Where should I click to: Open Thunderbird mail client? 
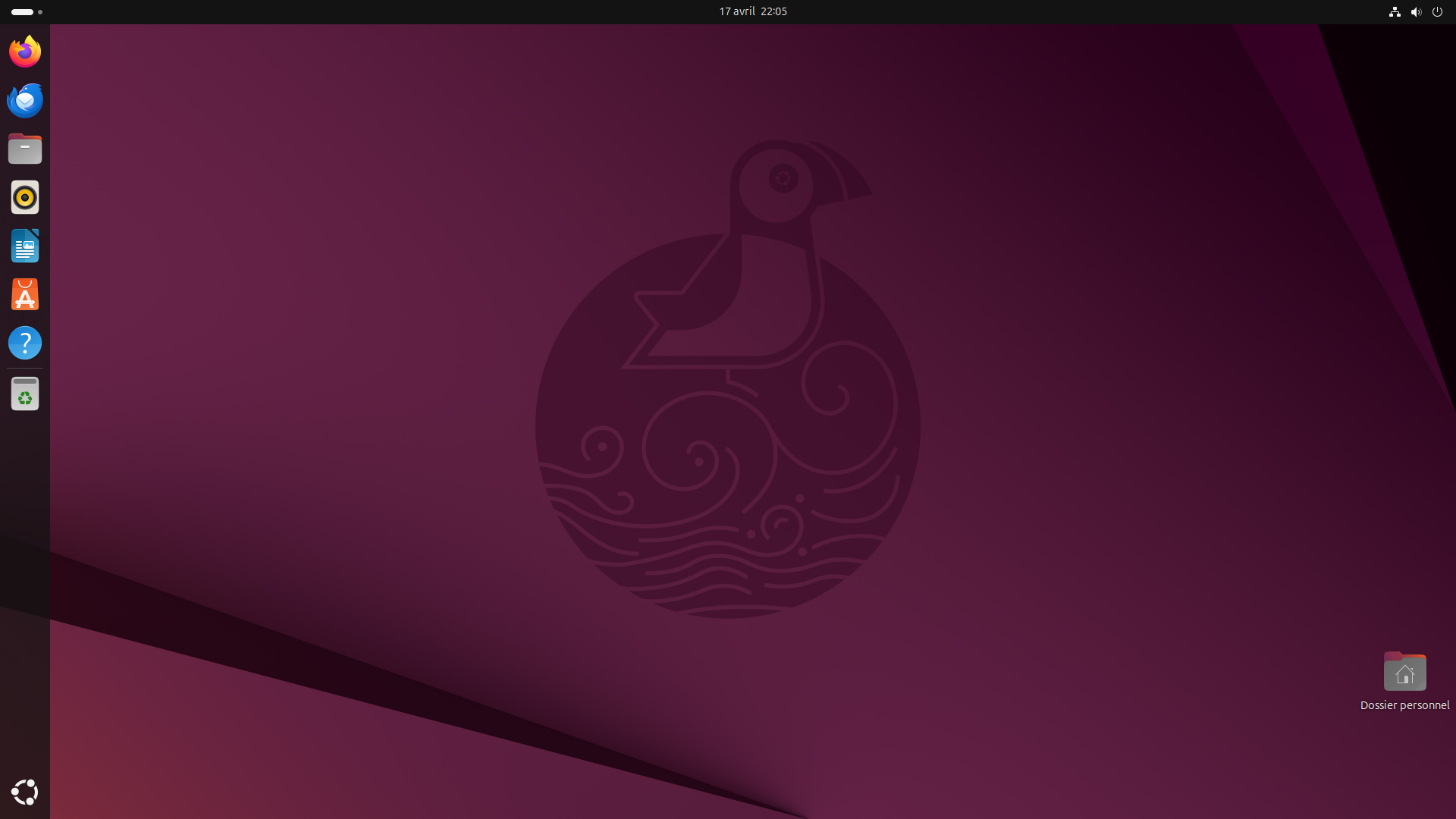pos(25,100)
